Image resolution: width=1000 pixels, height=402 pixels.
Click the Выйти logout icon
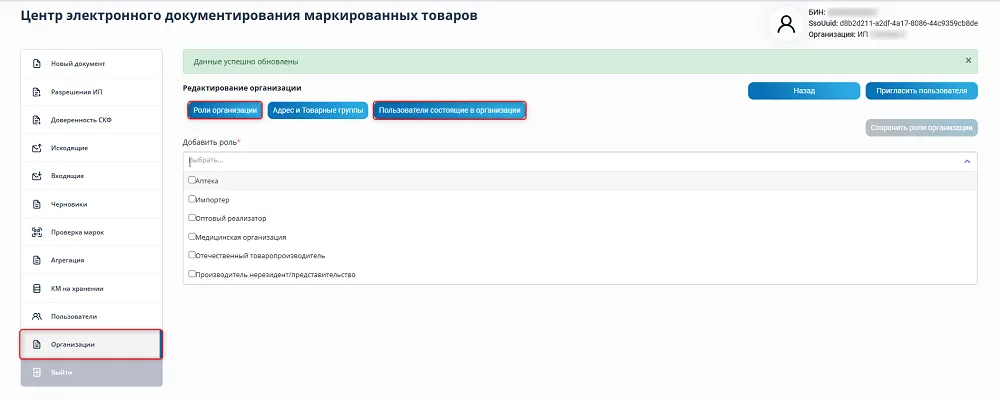36,372
